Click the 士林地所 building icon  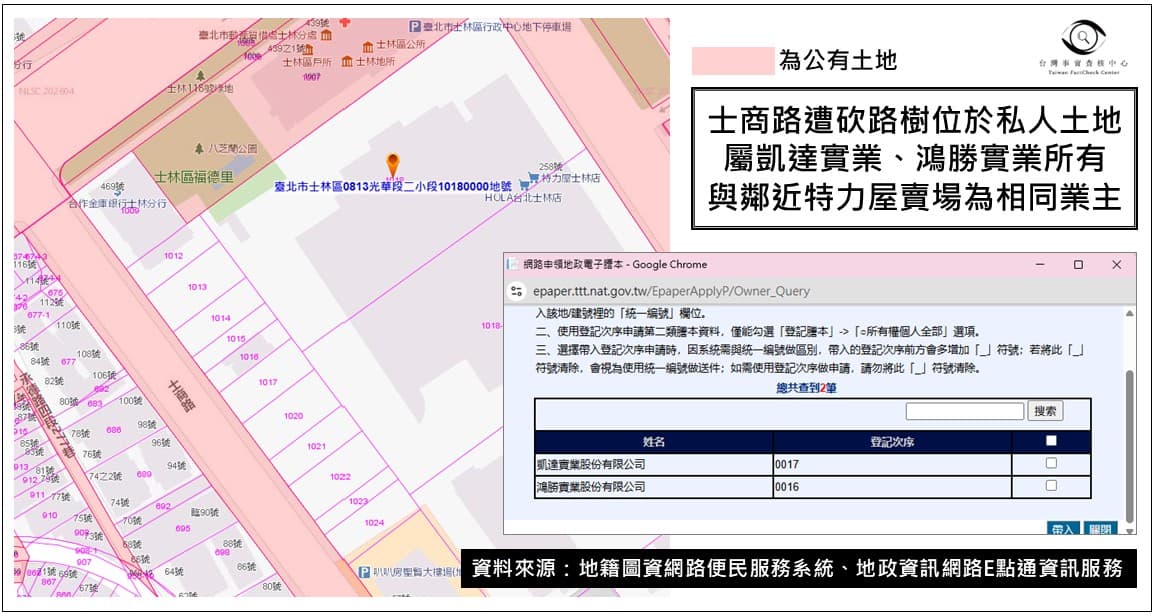click(346, 61)
